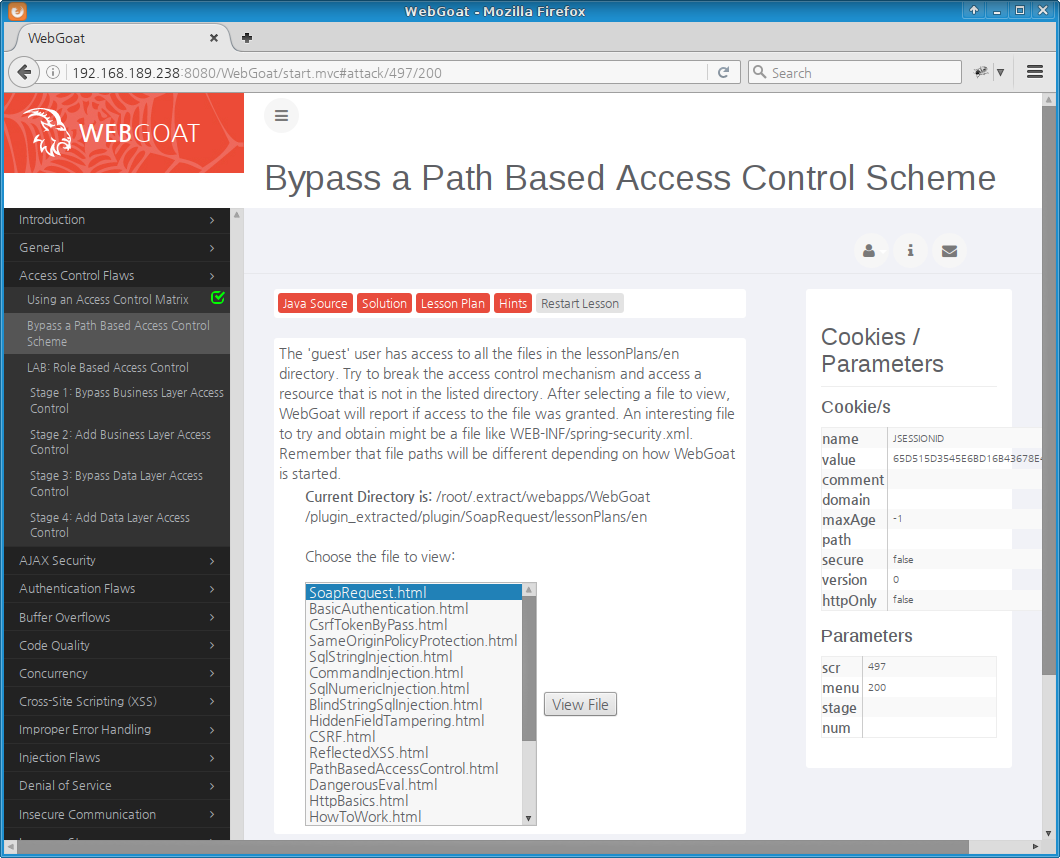The width and height of the screenshot is (1060, 858).
Task: Open the user profile icon
Action: pyautogui.click(x=869, y=251)
